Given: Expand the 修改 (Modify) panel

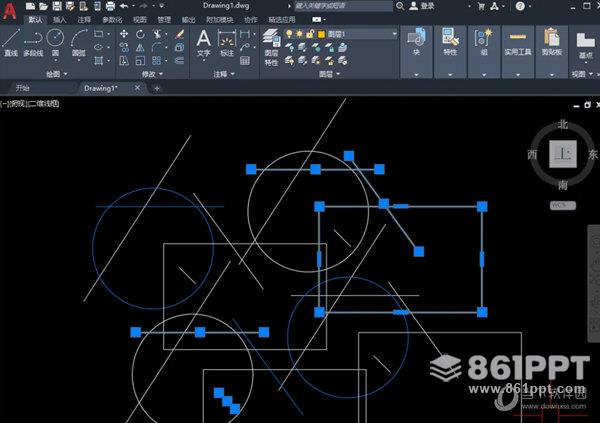Looking at the screenshot, I should coord(152,74).
